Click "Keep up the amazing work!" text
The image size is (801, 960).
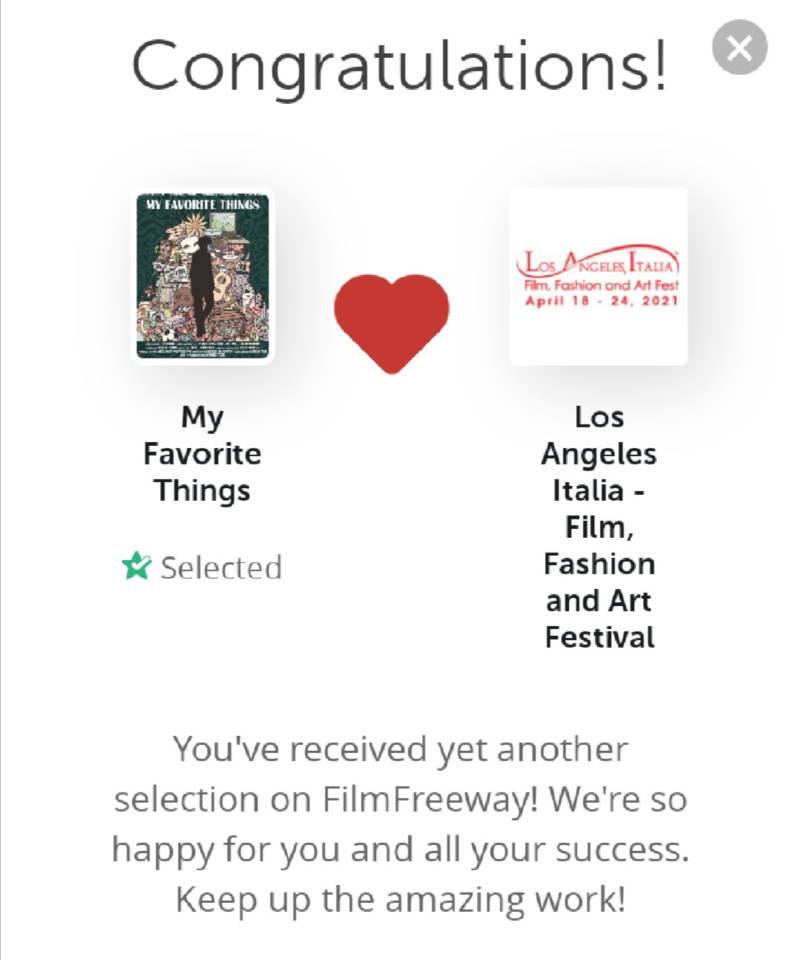[400, 900]
